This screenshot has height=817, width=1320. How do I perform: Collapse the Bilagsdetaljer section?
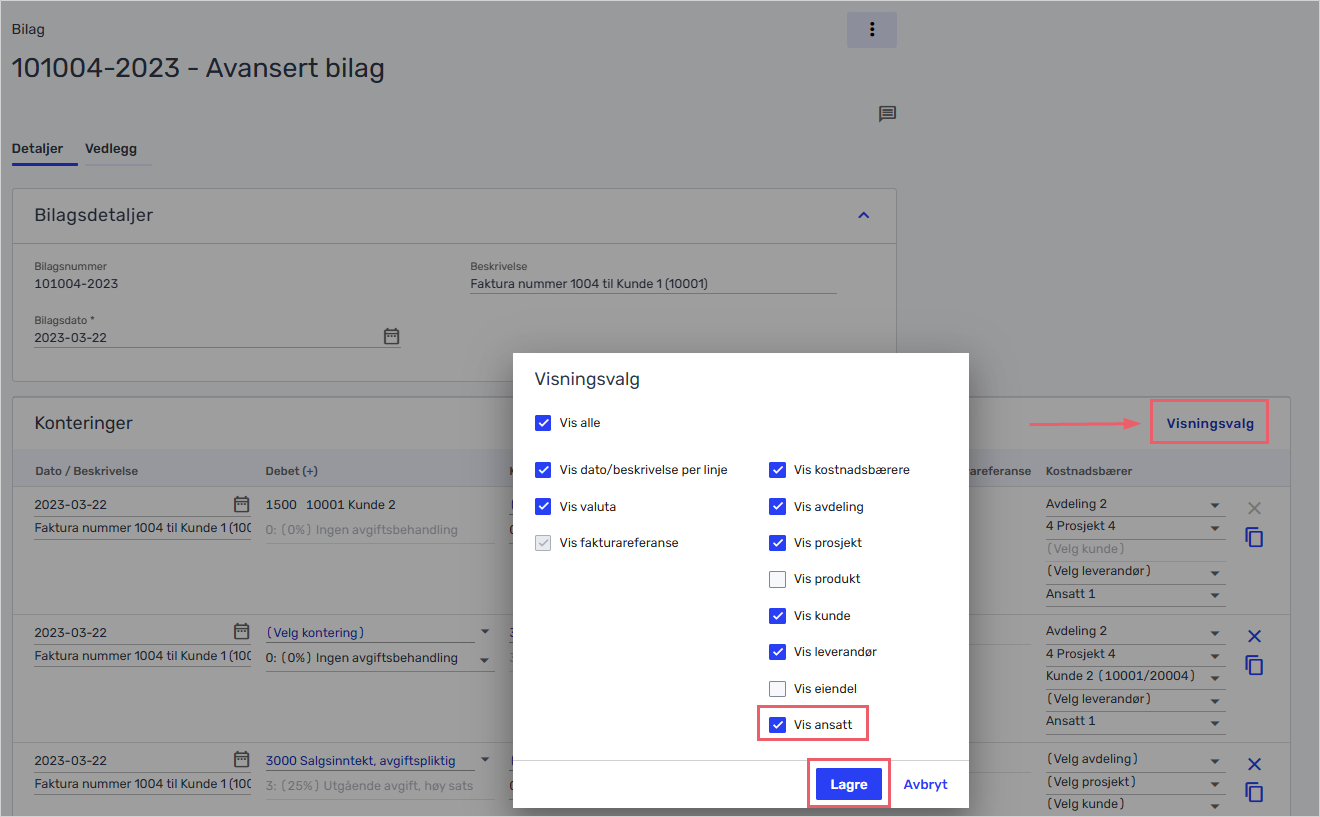point(865,215)
